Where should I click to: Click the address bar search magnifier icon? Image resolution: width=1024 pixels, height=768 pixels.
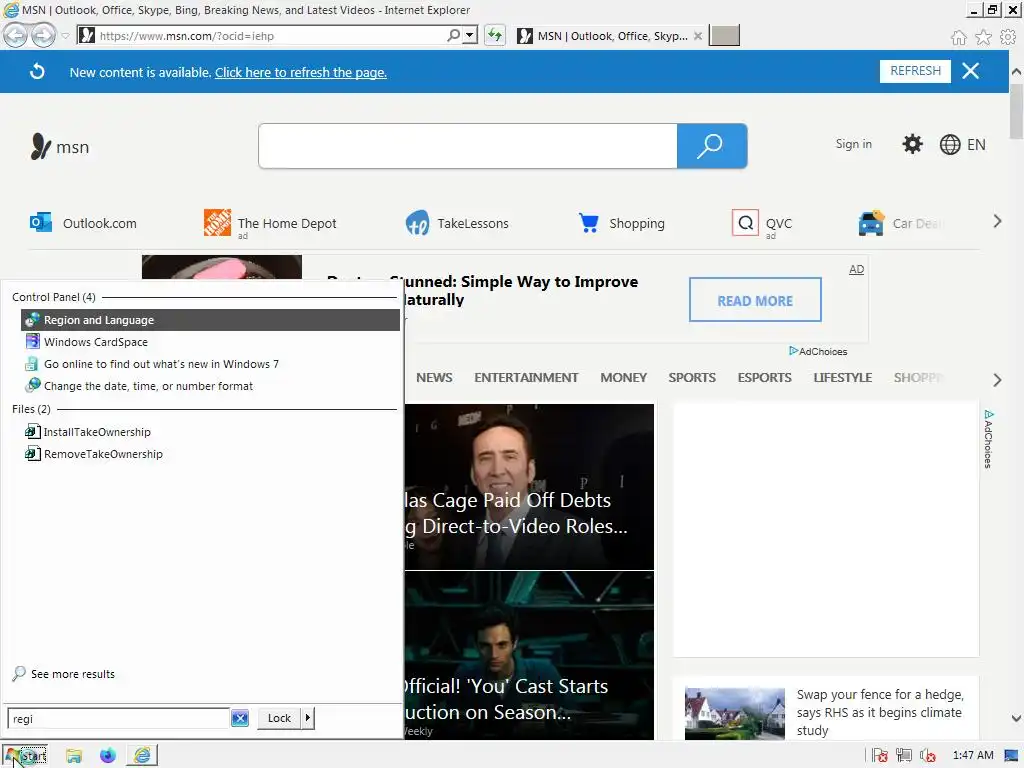453,35
